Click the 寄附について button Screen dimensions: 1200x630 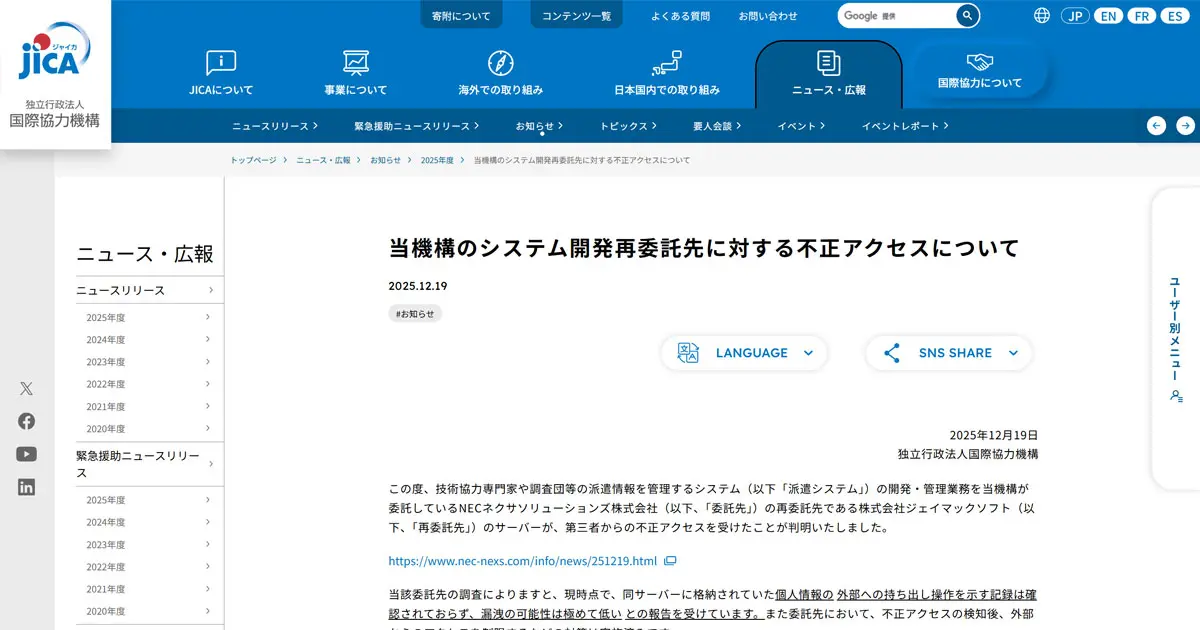[x=461, y=16]
